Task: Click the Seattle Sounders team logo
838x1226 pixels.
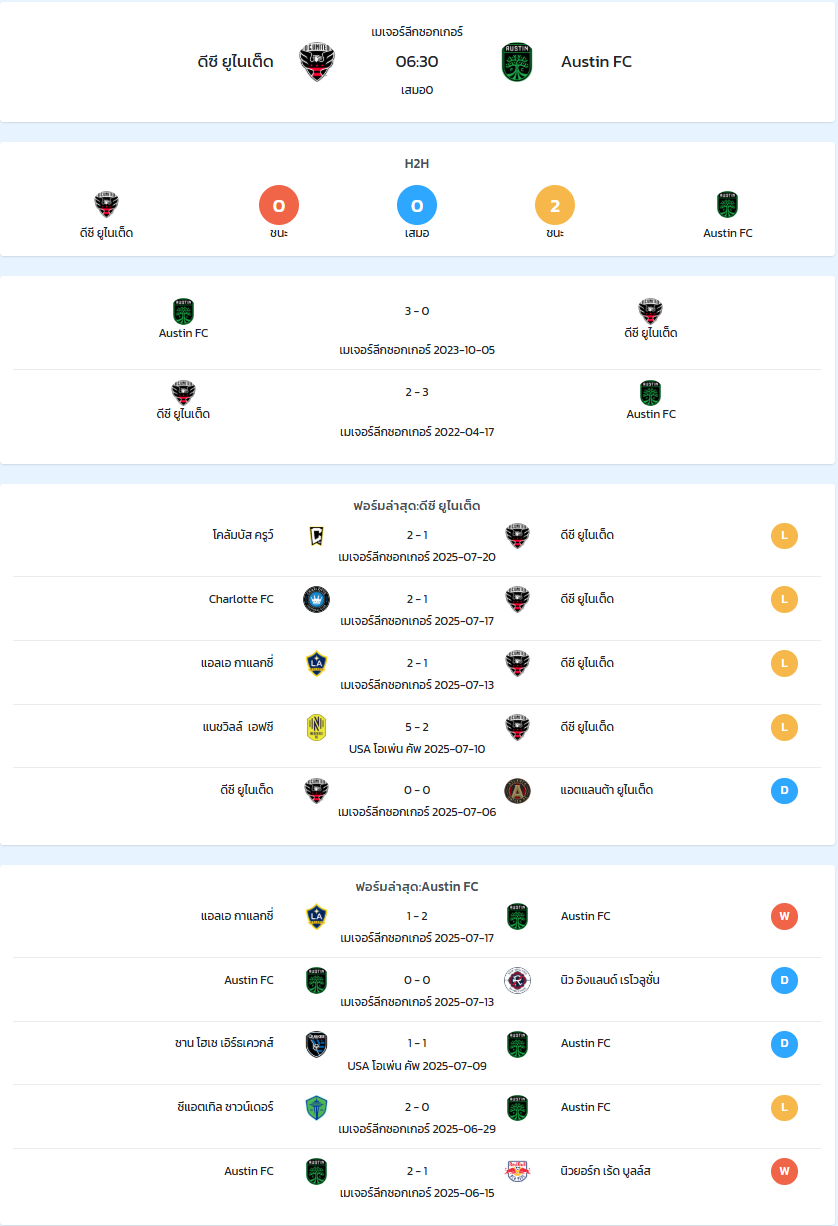Action: point(317,1108)
